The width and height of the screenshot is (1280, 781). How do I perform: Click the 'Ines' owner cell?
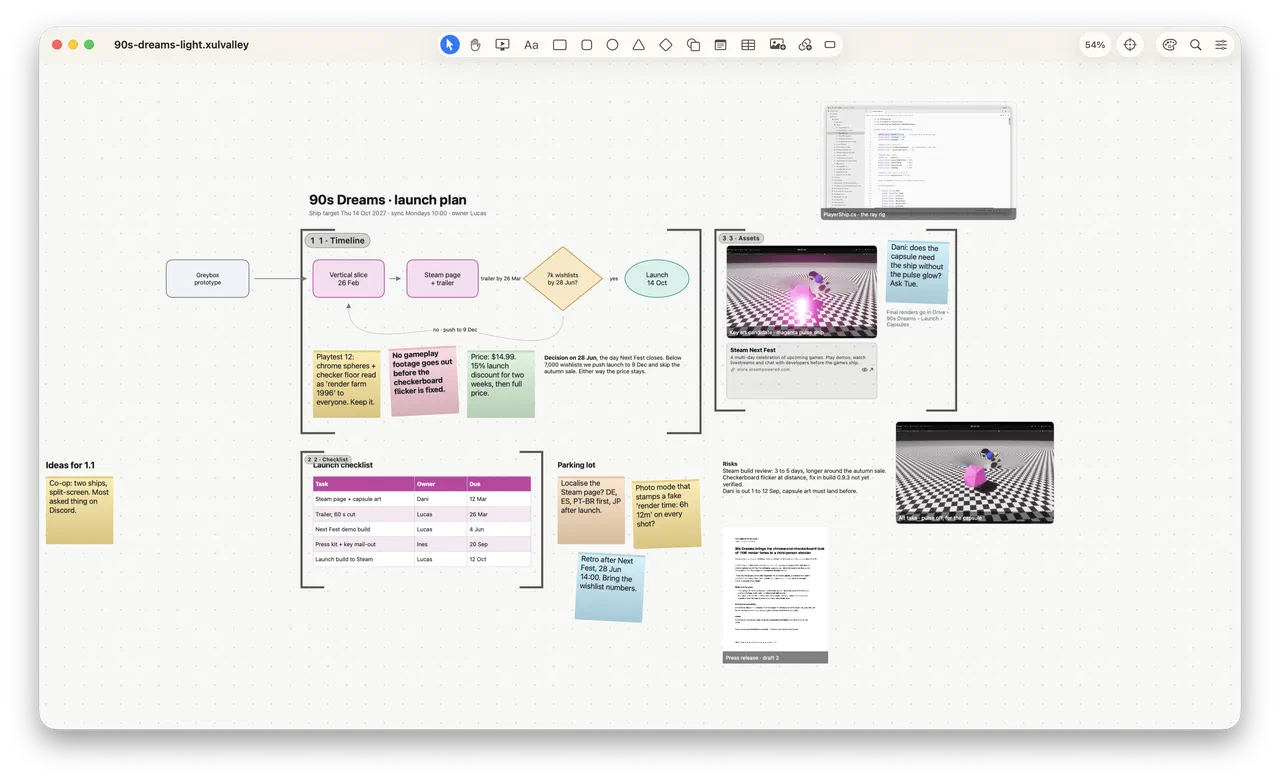click(439, 544)
